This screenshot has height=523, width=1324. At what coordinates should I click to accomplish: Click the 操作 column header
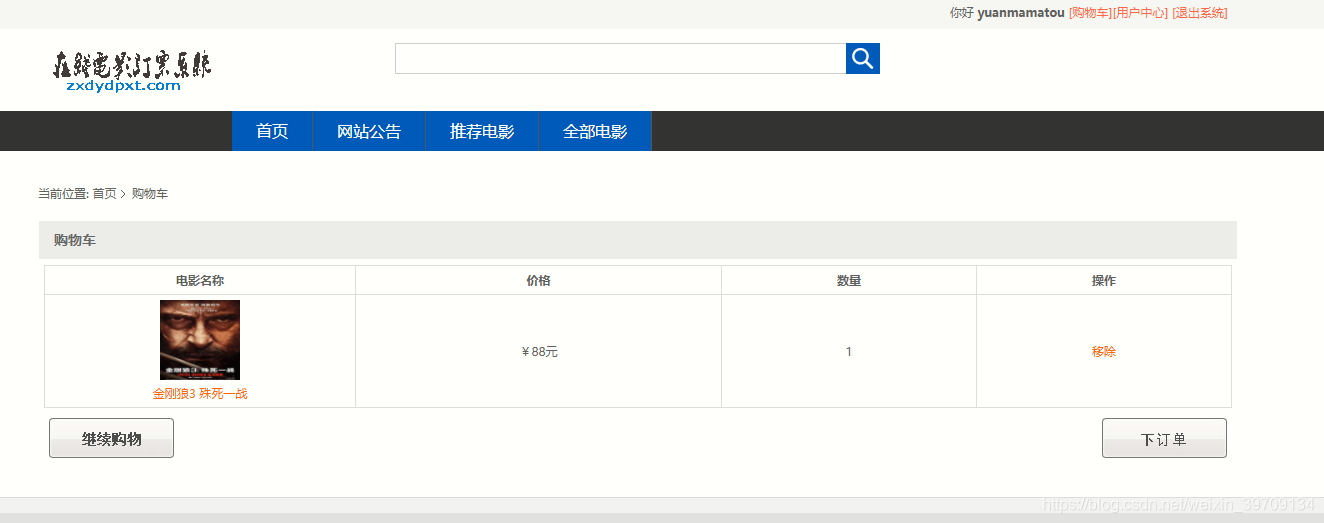point(1104,281)
